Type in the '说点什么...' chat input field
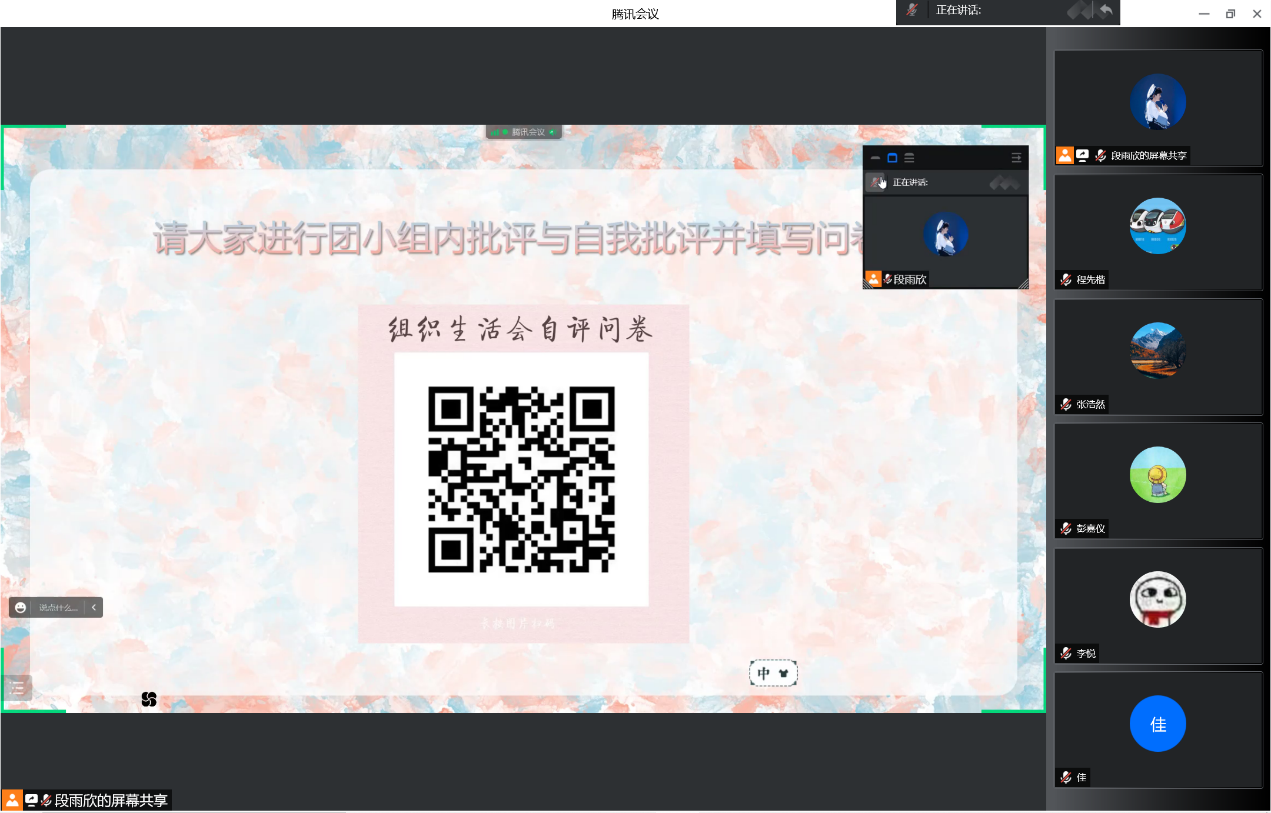This screenshot has height=813, width=1271. click(x=58, y=607)
